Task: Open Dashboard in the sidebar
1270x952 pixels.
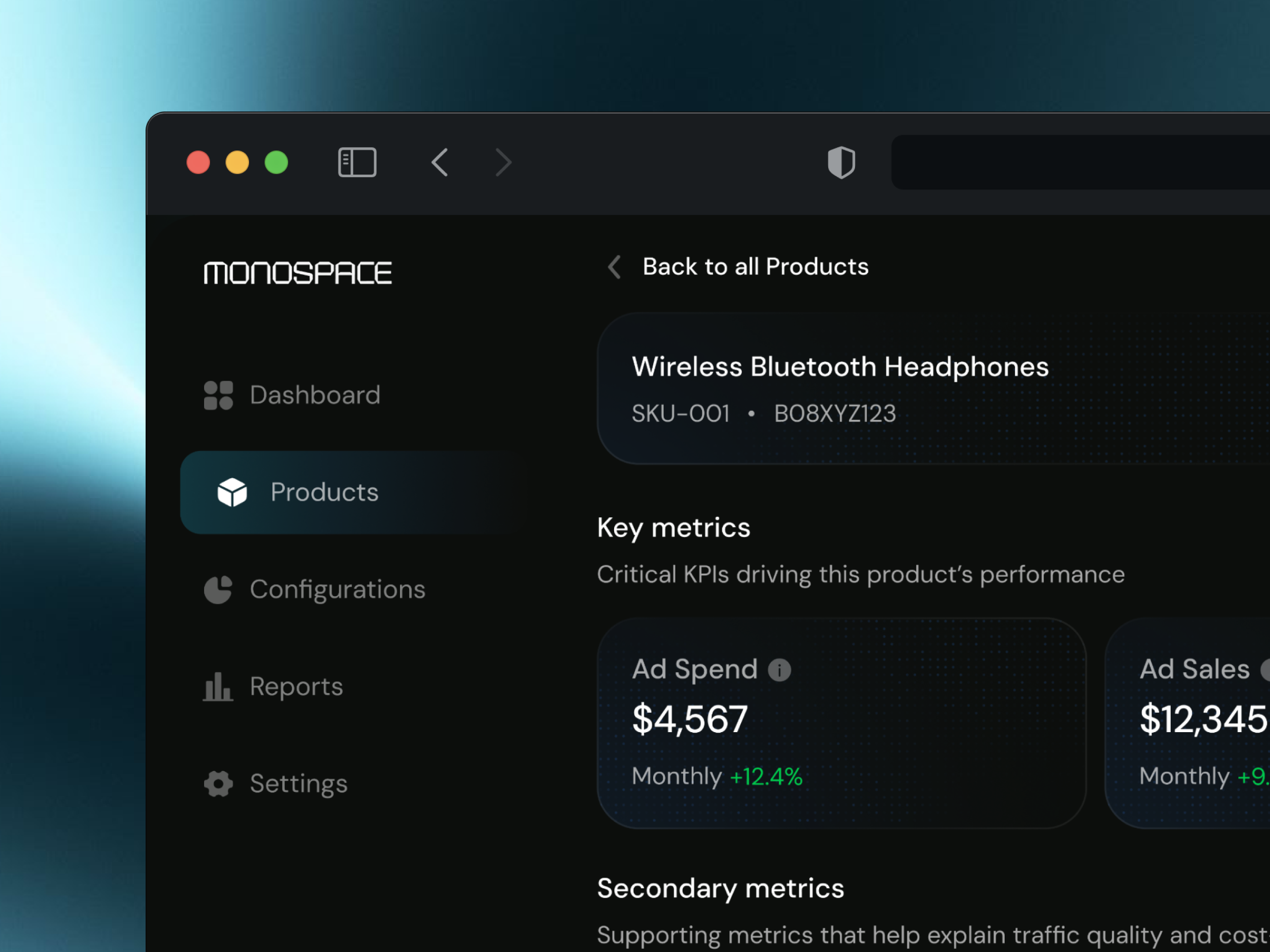Action: coord(315,395)
